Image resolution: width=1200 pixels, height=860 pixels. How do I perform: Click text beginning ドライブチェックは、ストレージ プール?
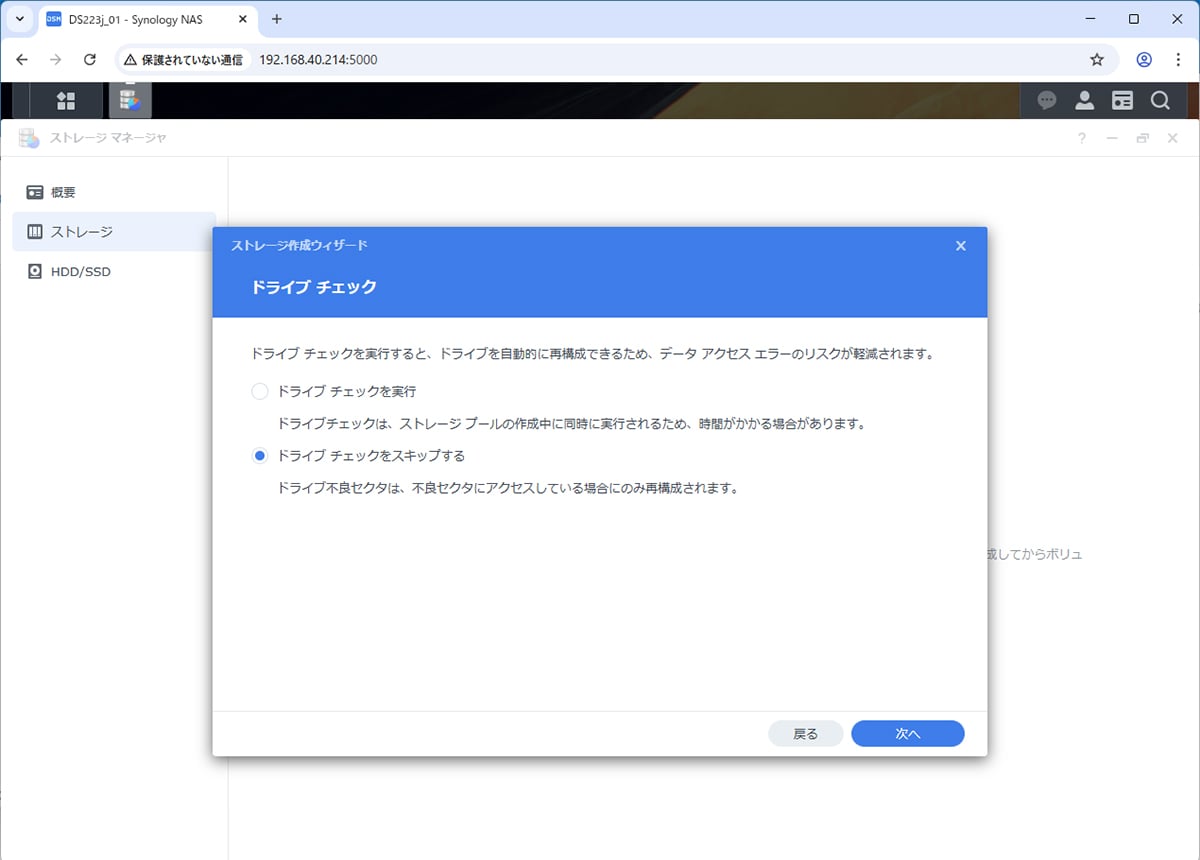571,424
